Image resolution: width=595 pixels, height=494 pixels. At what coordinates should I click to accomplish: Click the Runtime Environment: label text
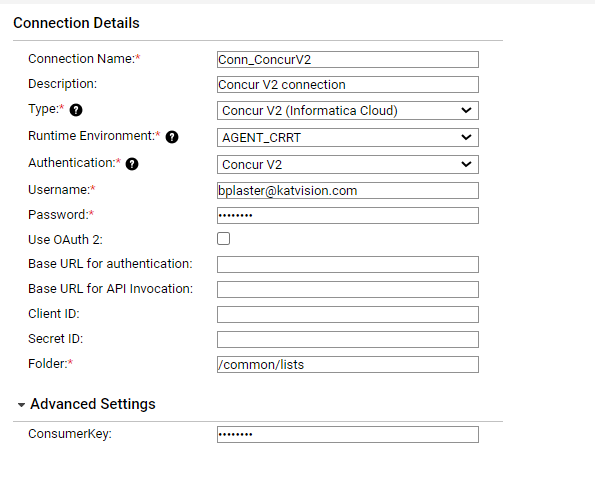tap(91, 136)
